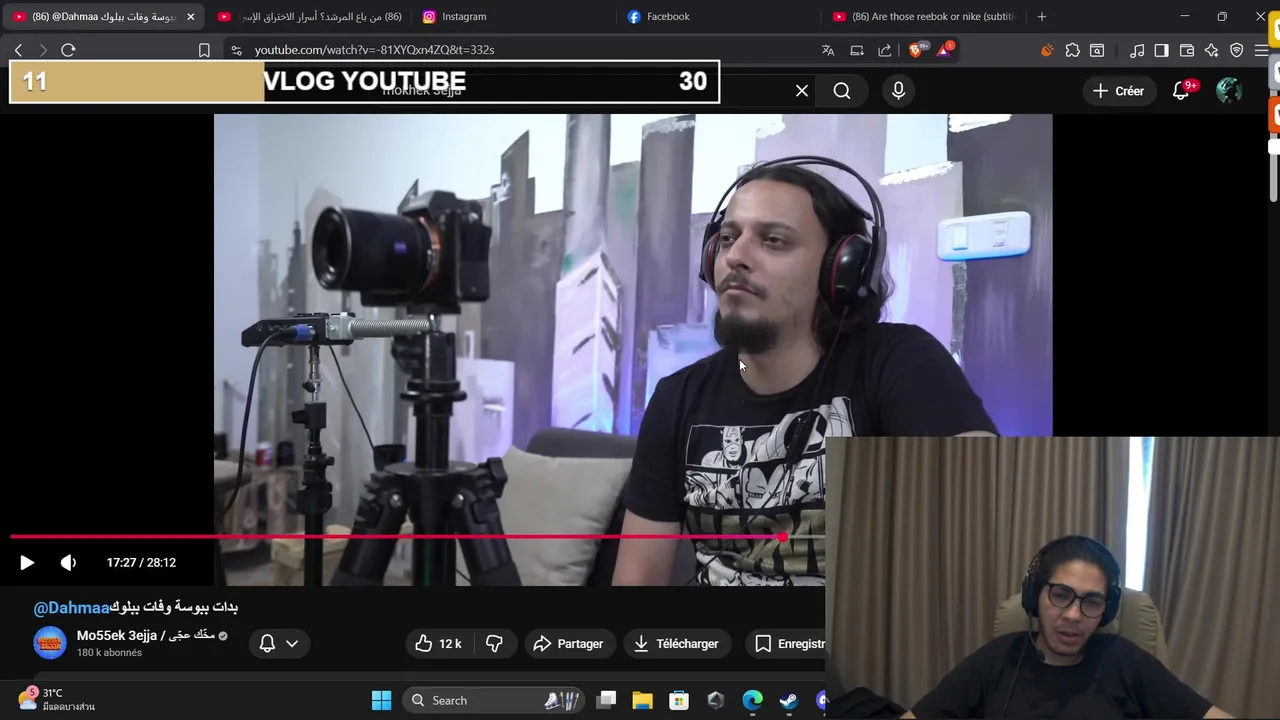
Task: Open Brave Rewards triangle icon
Action: pyautogui.click(x=944, y=50)
